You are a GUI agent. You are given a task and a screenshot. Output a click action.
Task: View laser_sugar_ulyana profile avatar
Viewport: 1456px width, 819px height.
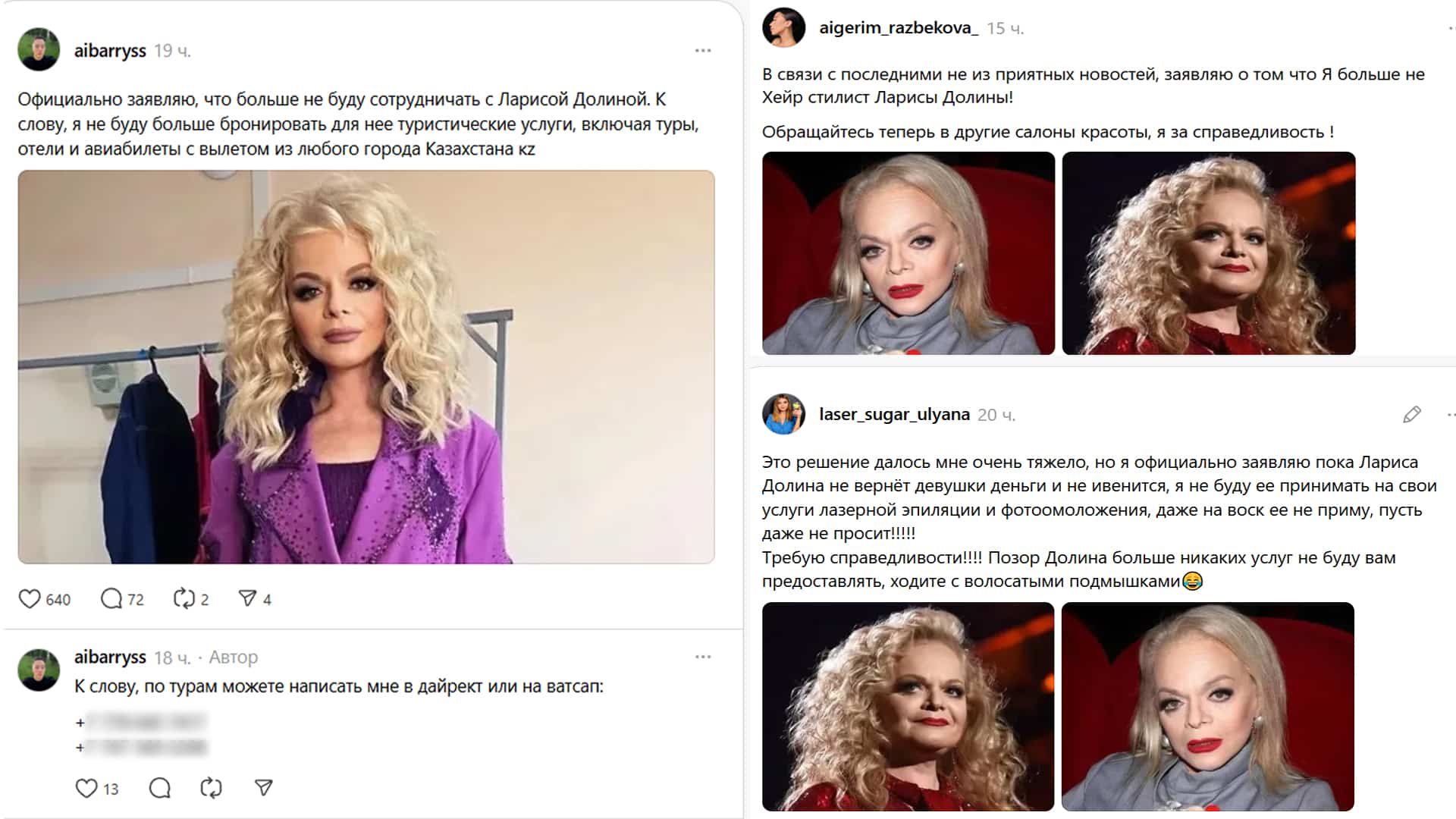pyautogui.click(x=783, y=414)
